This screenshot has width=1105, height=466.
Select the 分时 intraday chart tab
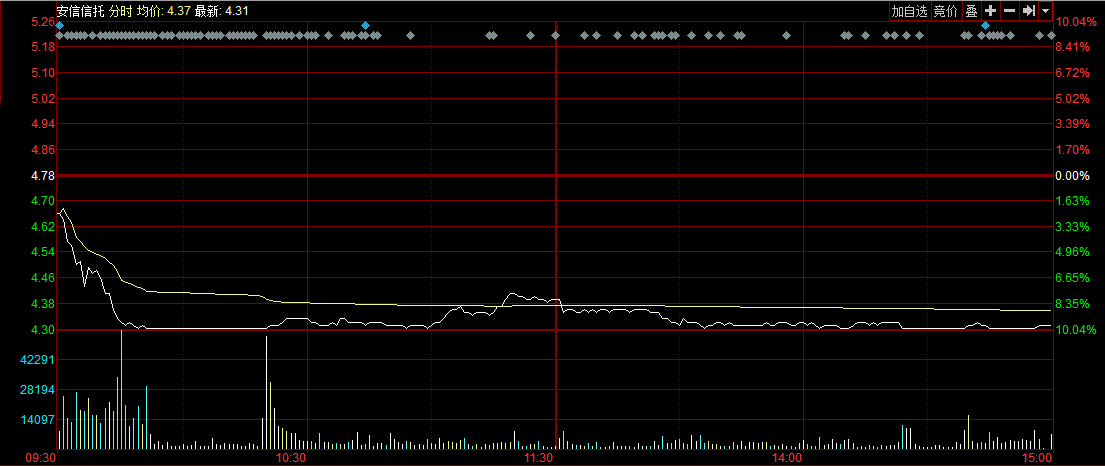pos(120,11)
